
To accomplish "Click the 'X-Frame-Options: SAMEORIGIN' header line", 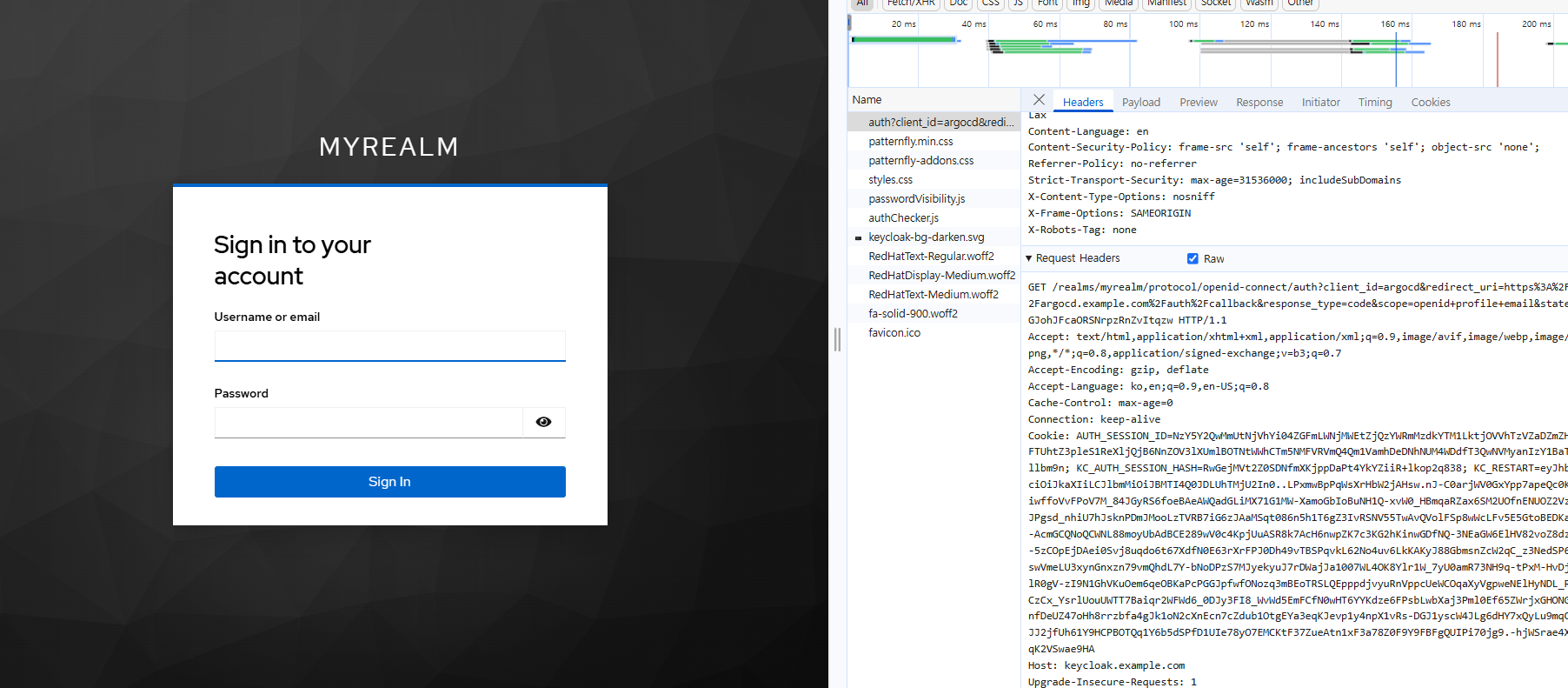I will [x=1110, y=213].
